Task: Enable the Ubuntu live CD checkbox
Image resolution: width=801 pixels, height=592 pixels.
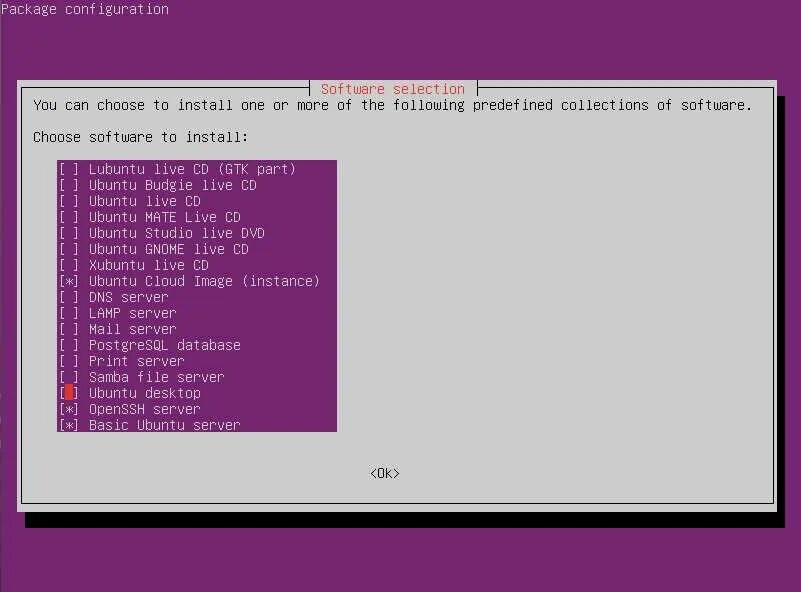Action: pyautogui.click(x=69, y=201)
